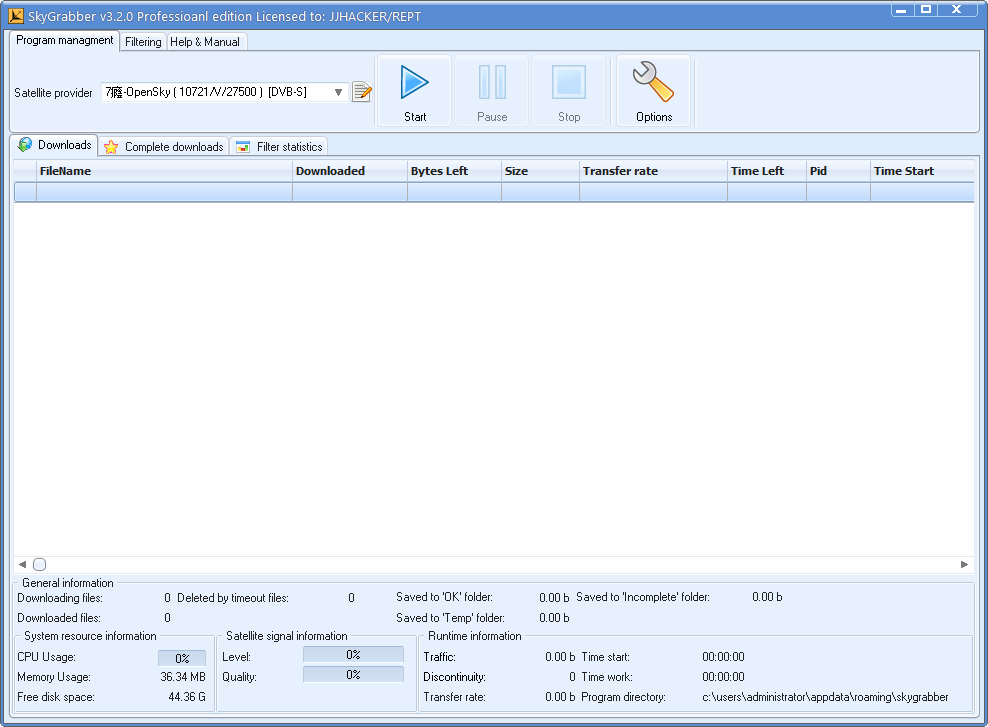Viewport: 988px width, 727px height.
Task: Sort by the Transfer rate column header
Action: 653,171
